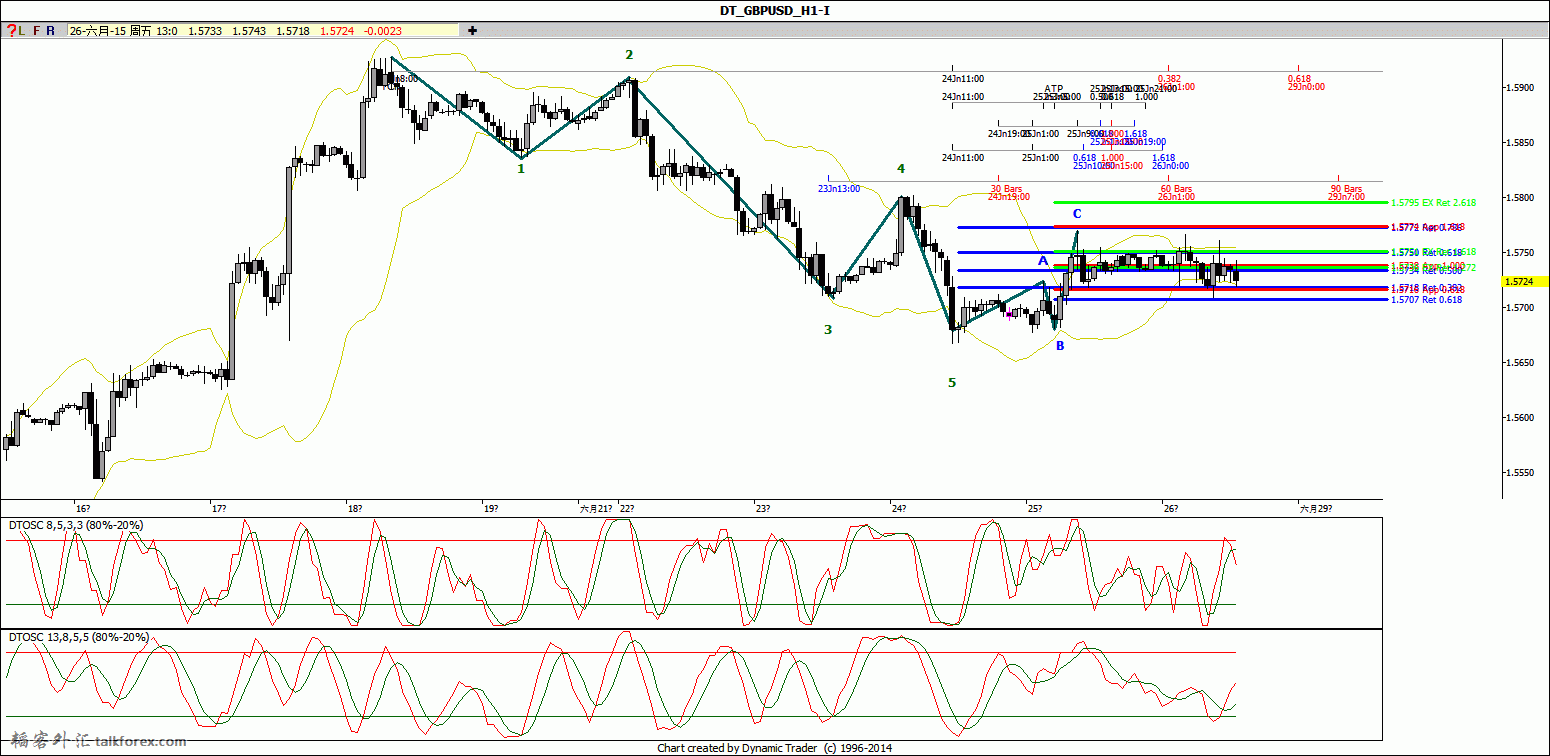Click the 26-六月-15 date readout
The height and width of the screenshot is (756, 1550).
coord(97,32)
